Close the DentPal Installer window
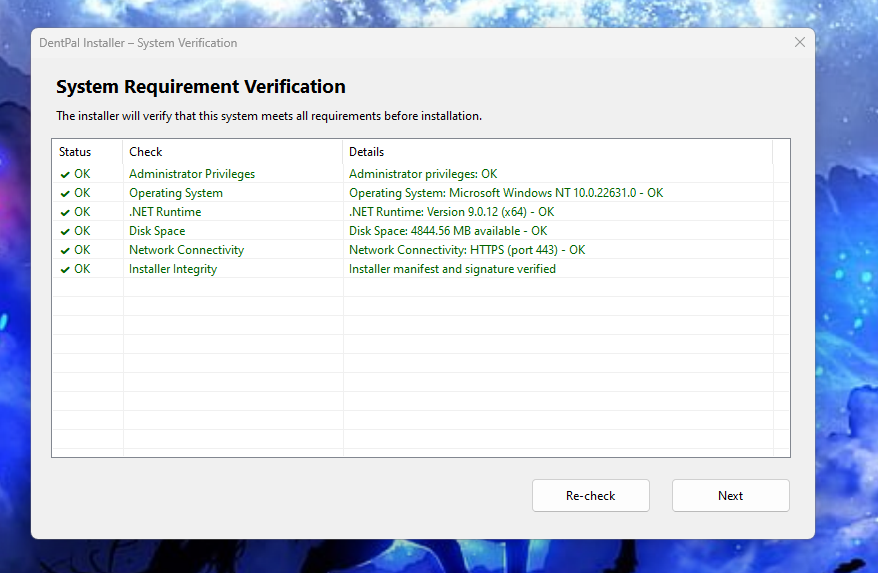Screen dimensions: 878x573 tap(799, 43)
